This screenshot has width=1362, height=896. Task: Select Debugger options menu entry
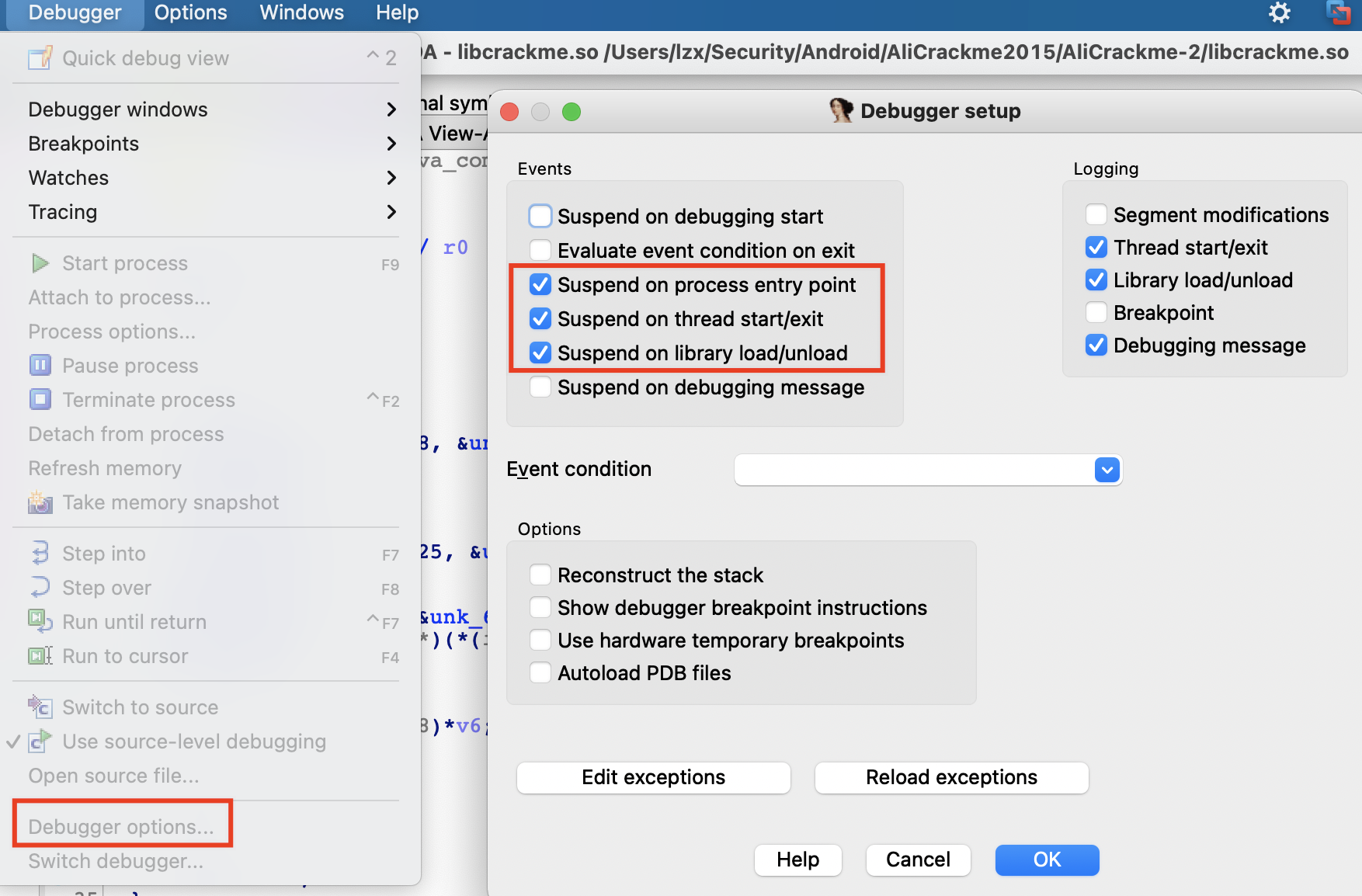(x=121, y=826)
